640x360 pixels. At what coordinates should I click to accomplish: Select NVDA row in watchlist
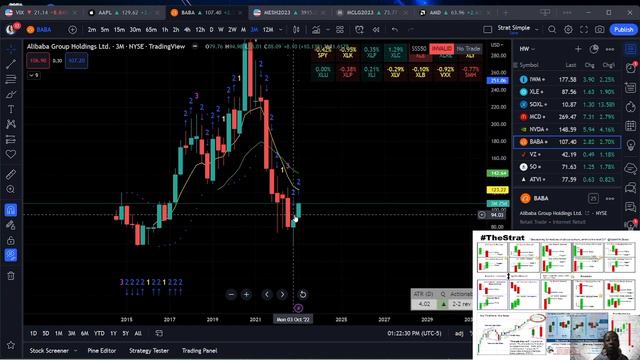[567, 129]
